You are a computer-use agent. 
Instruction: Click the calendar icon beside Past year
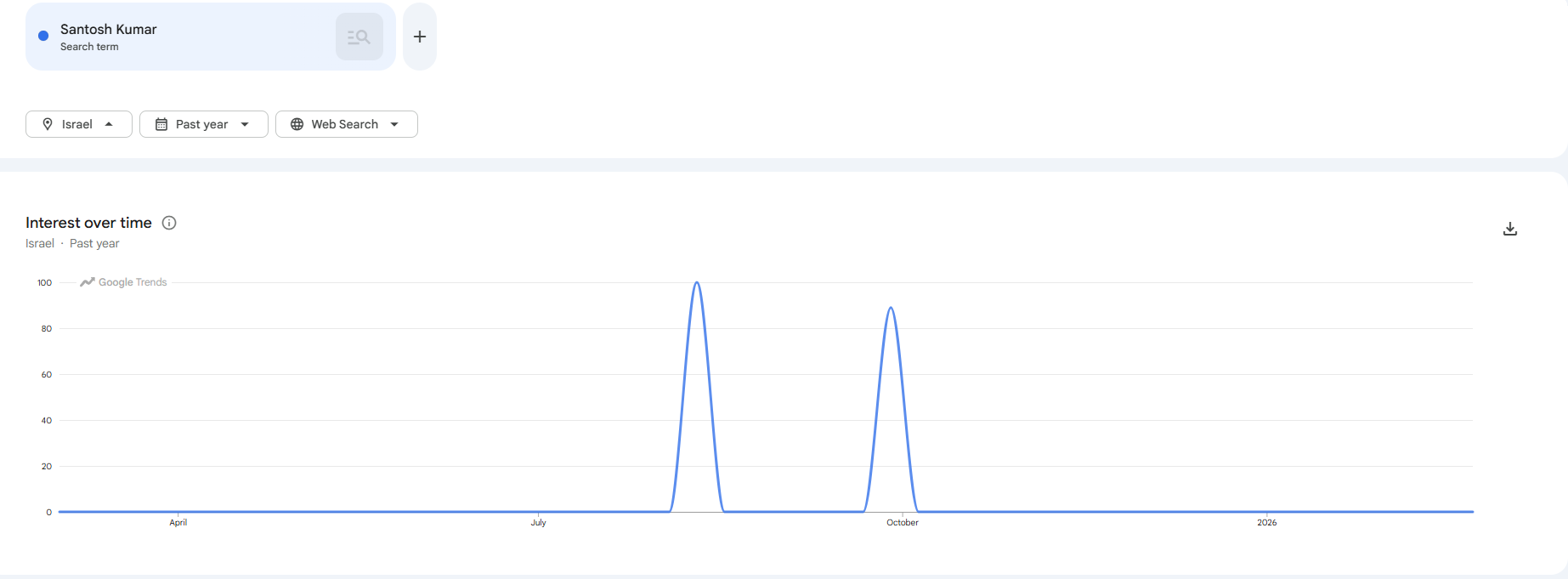point(161,124)
